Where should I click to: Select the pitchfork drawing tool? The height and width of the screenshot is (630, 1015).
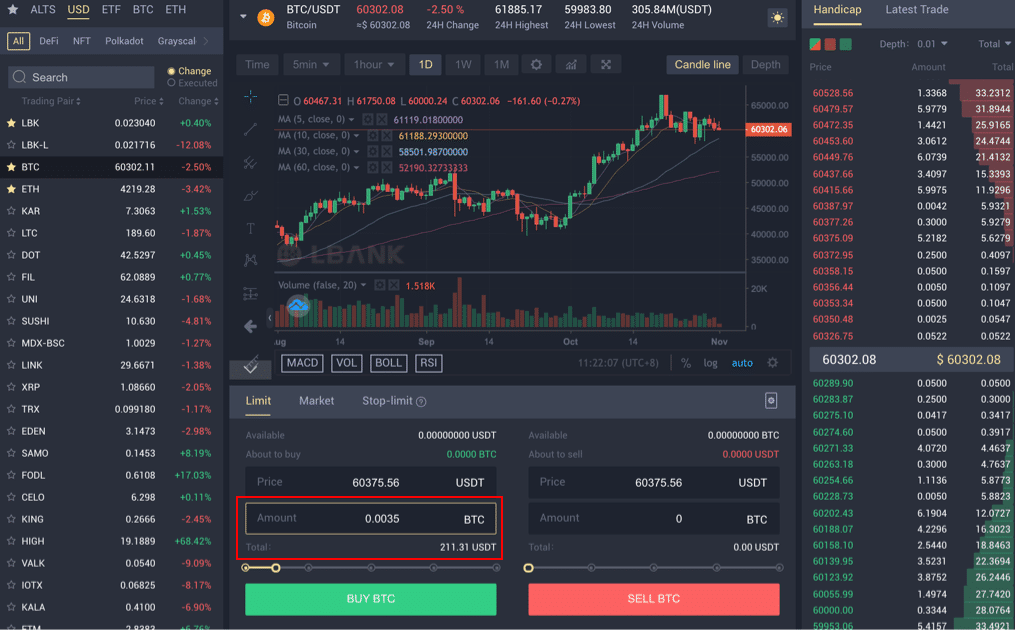(x=251, y=163)
